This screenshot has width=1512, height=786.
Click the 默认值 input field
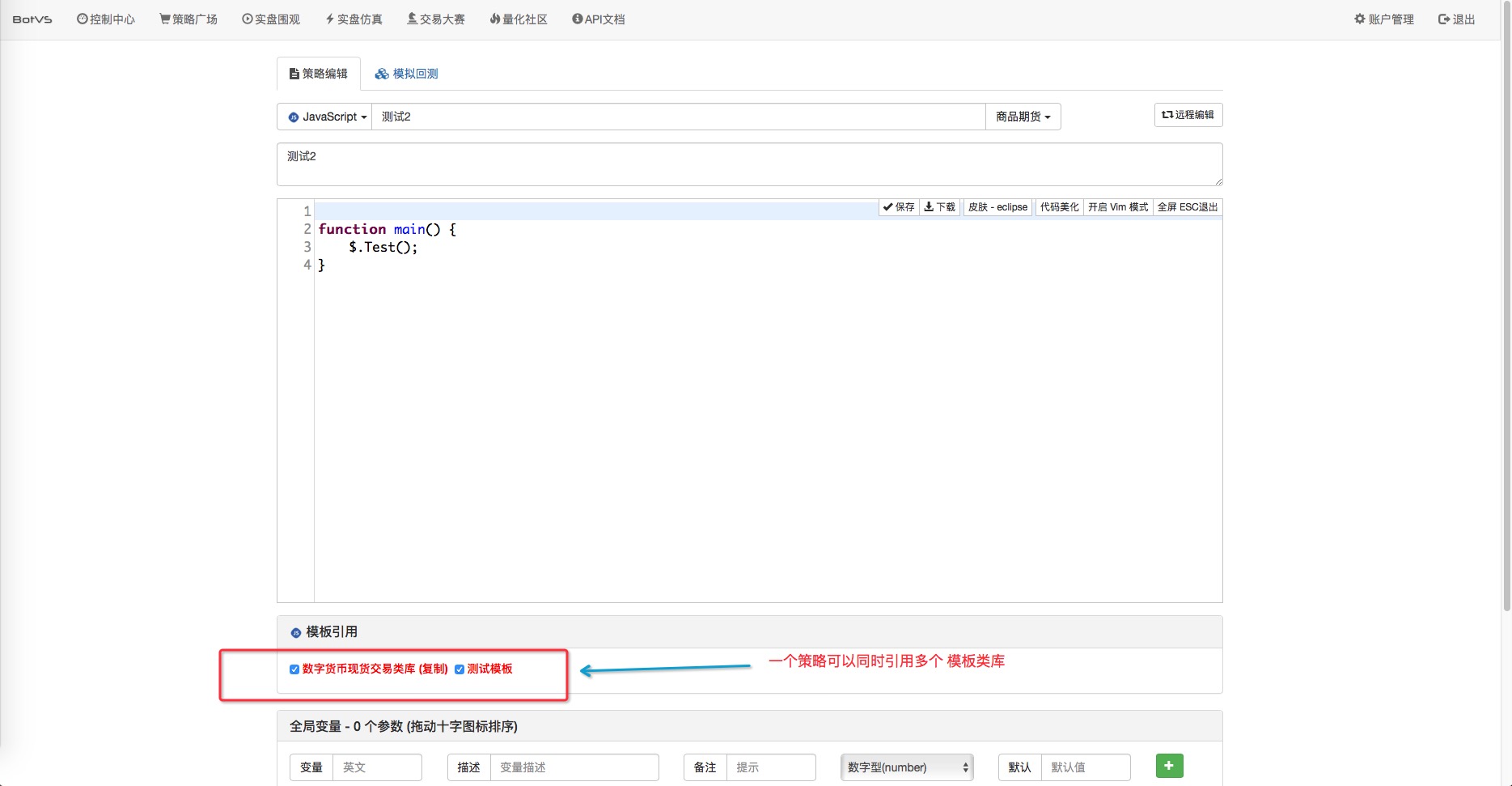pos(1086,767)
